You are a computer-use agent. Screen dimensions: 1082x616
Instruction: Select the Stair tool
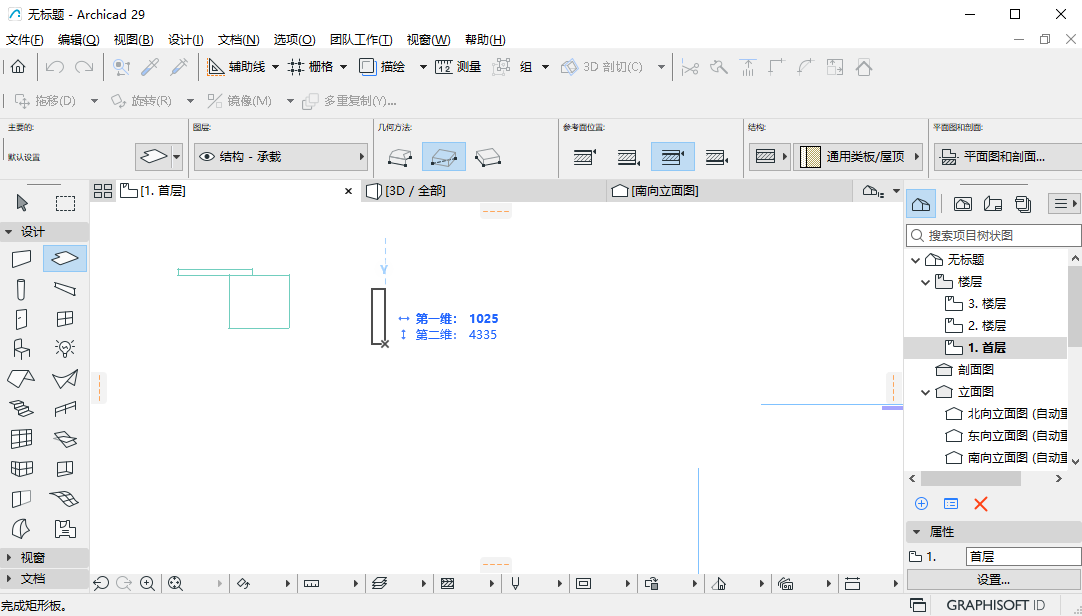[x=22, y=408]
